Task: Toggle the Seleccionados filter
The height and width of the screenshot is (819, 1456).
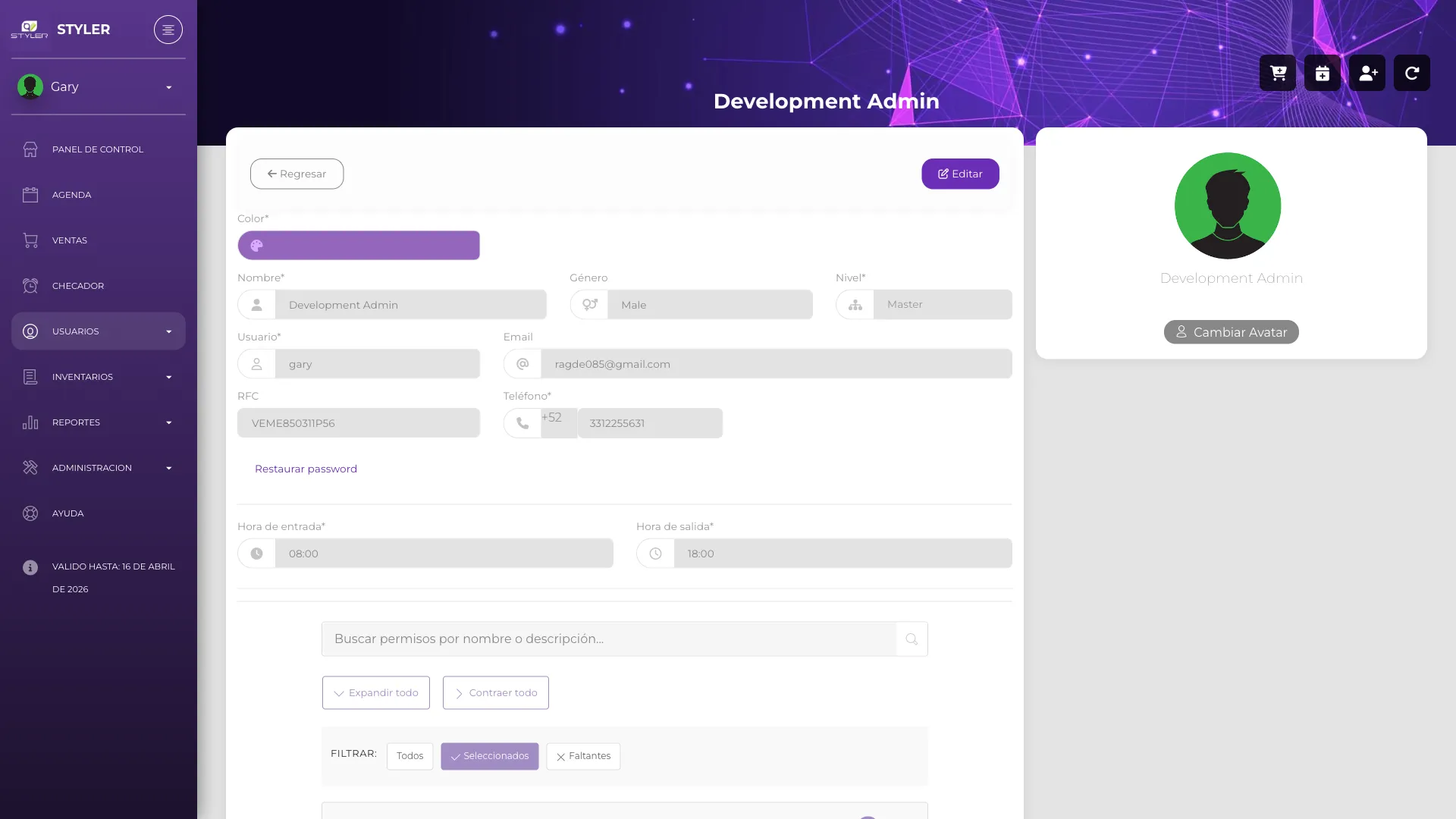Action: click(490, 756)
